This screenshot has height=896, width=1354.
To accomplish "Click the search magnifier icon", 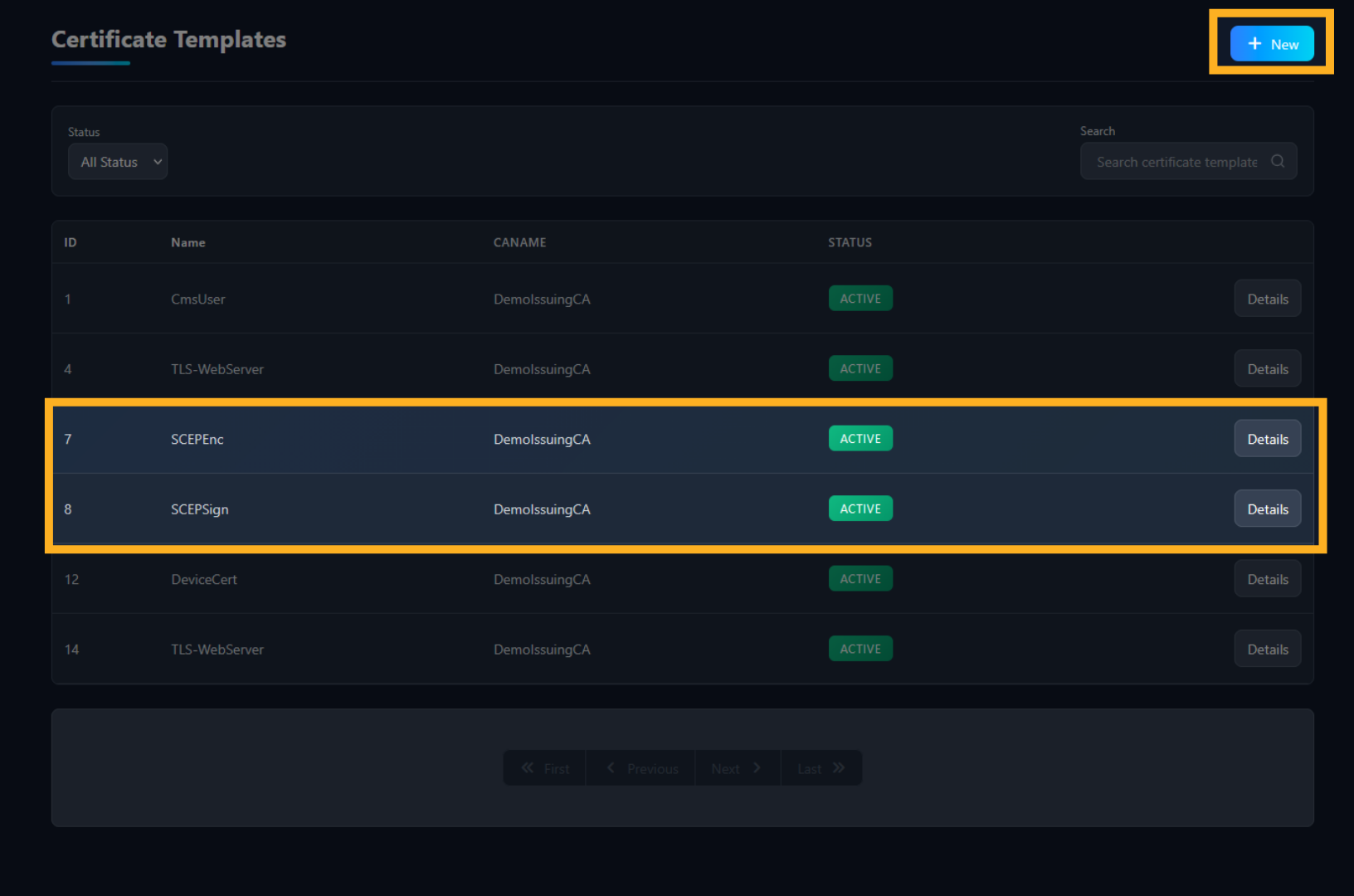I will pyautogui.click(x=1278, y=161).
